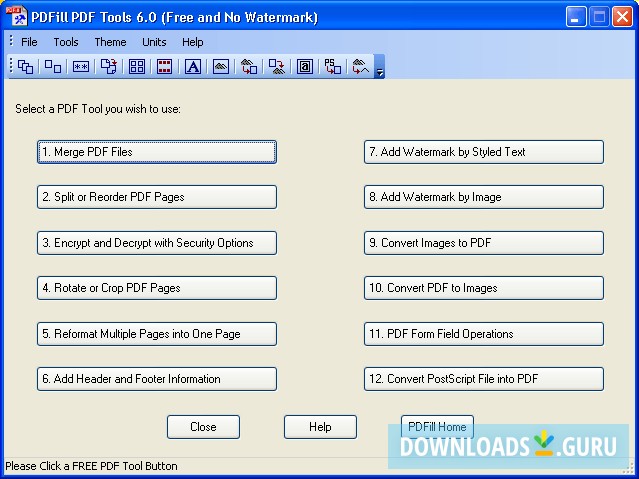Click 'Select a PDF Tool you wish to use:' label

[98, 109]
